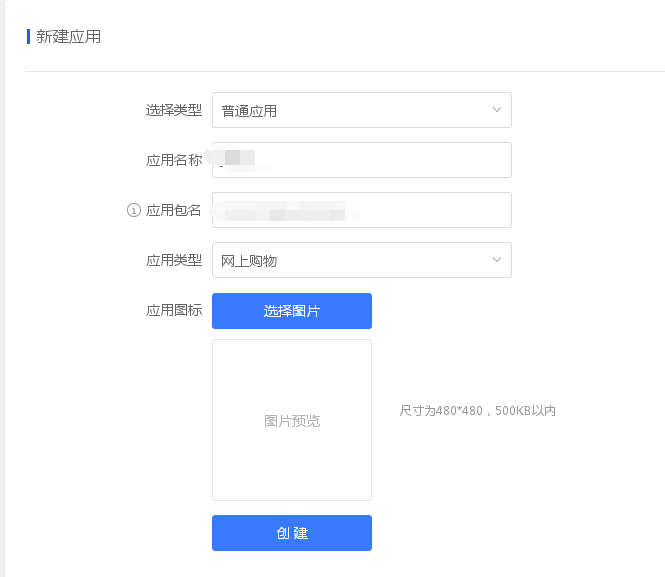Viewport: 665px width, 577px height.
Task: Click the divider line under 新建应用 heading
Action: (345, 72)
